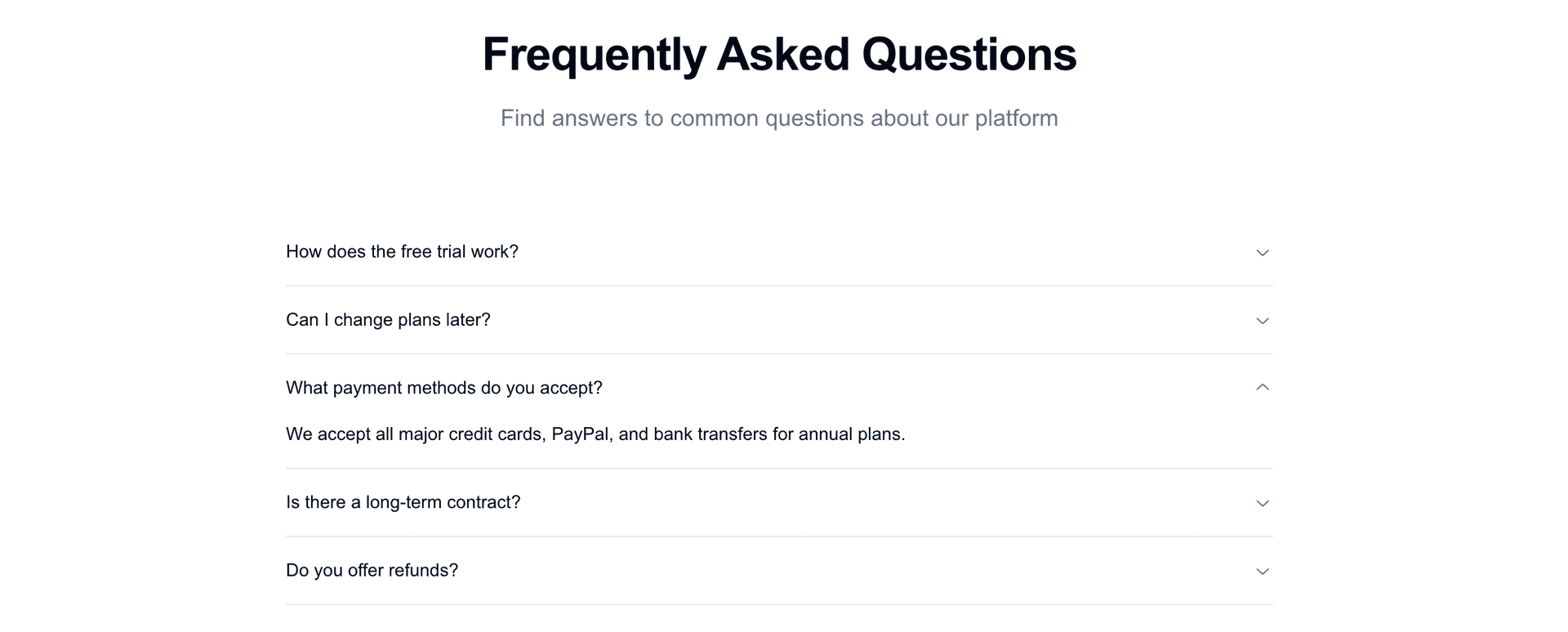The image size is (1568, 632).
Task: Click the chevron beside 'Can I change plans later?'
Action: [1262, 321]
